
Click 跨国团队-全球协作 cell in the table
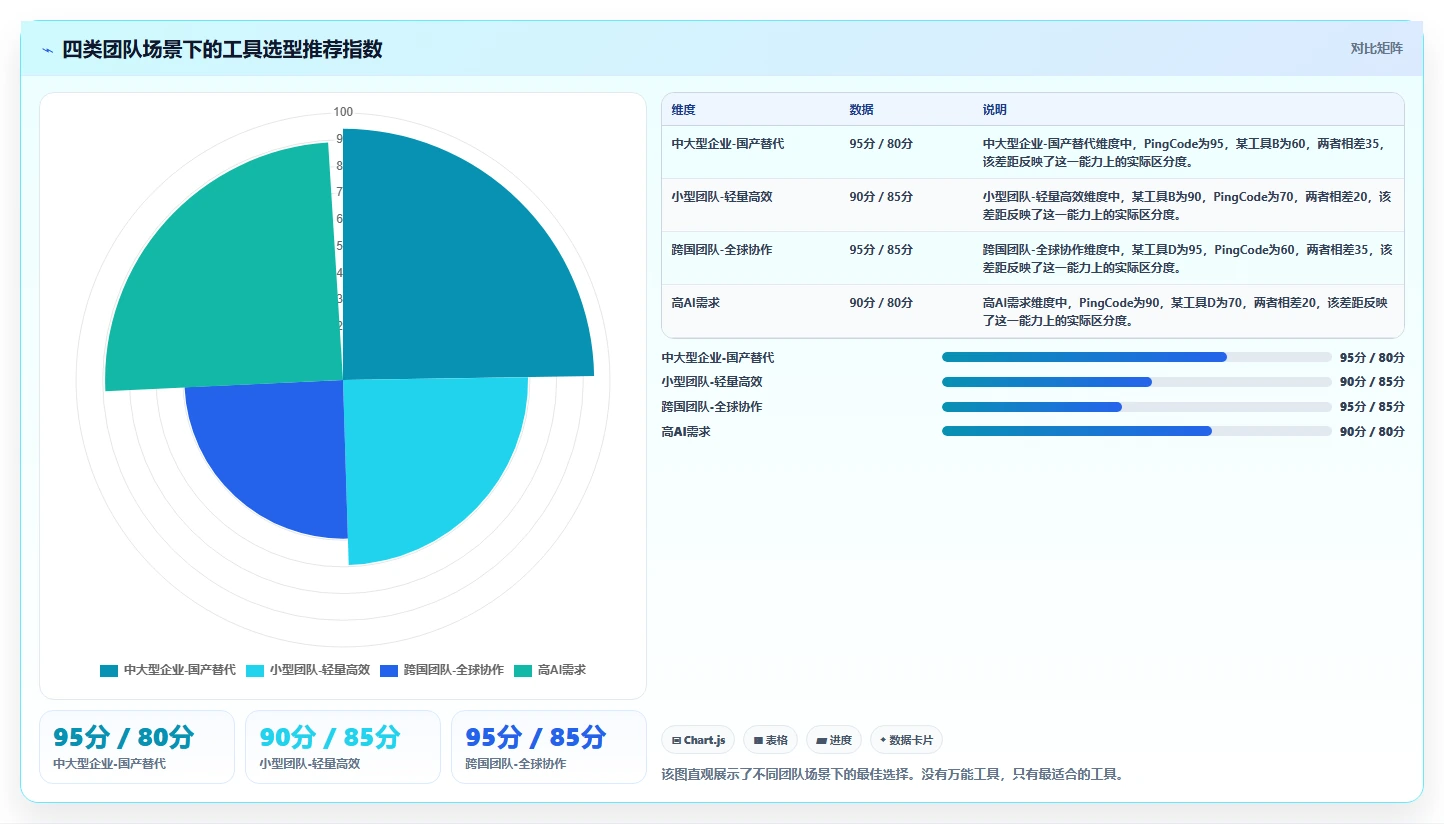(x=722, y=250)
